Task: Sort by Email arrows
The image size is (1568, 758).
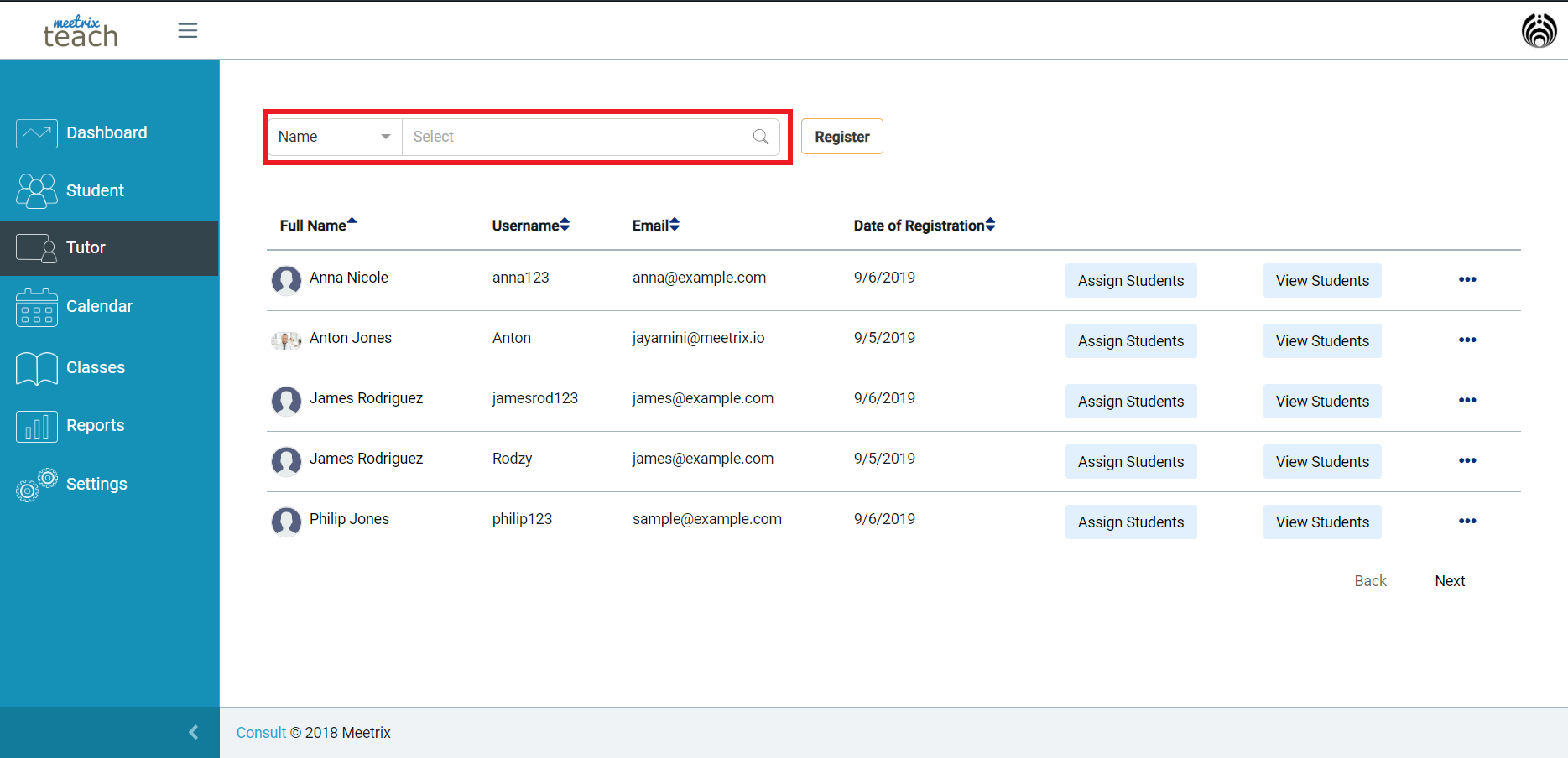Action: (675, 225)
